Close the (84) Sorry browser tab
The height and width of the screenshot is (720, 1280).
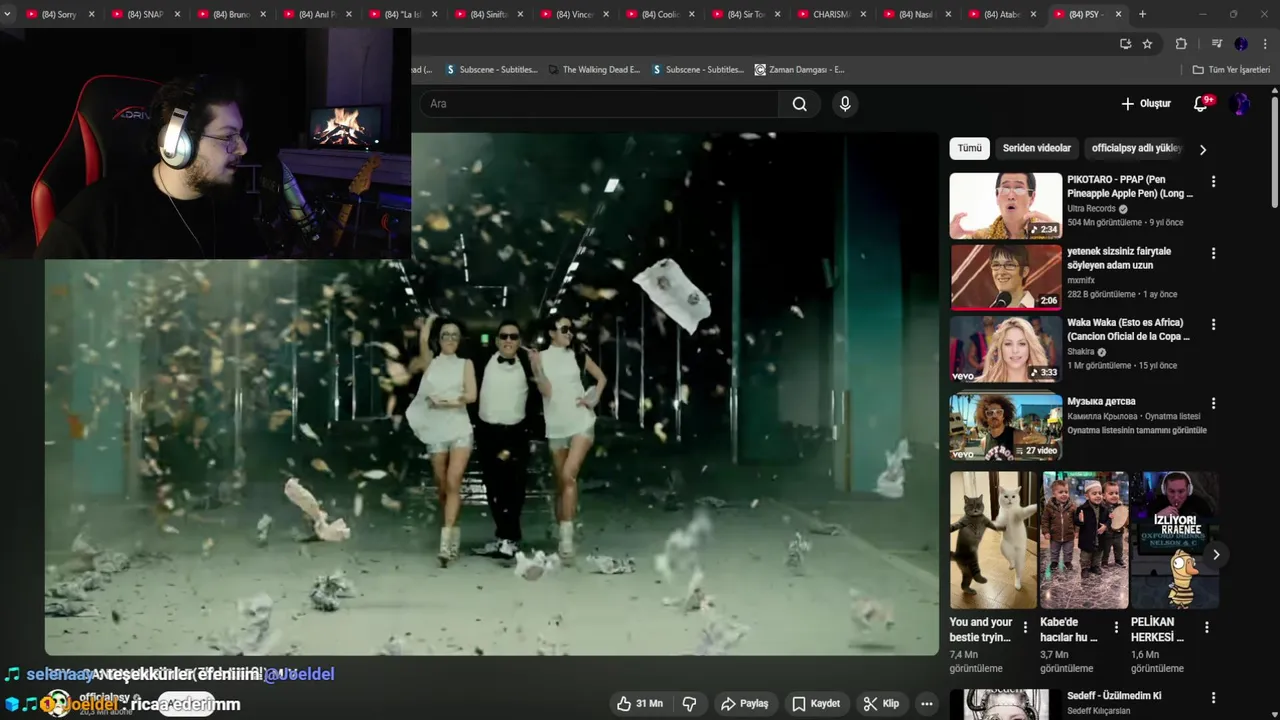click(92, 14)
